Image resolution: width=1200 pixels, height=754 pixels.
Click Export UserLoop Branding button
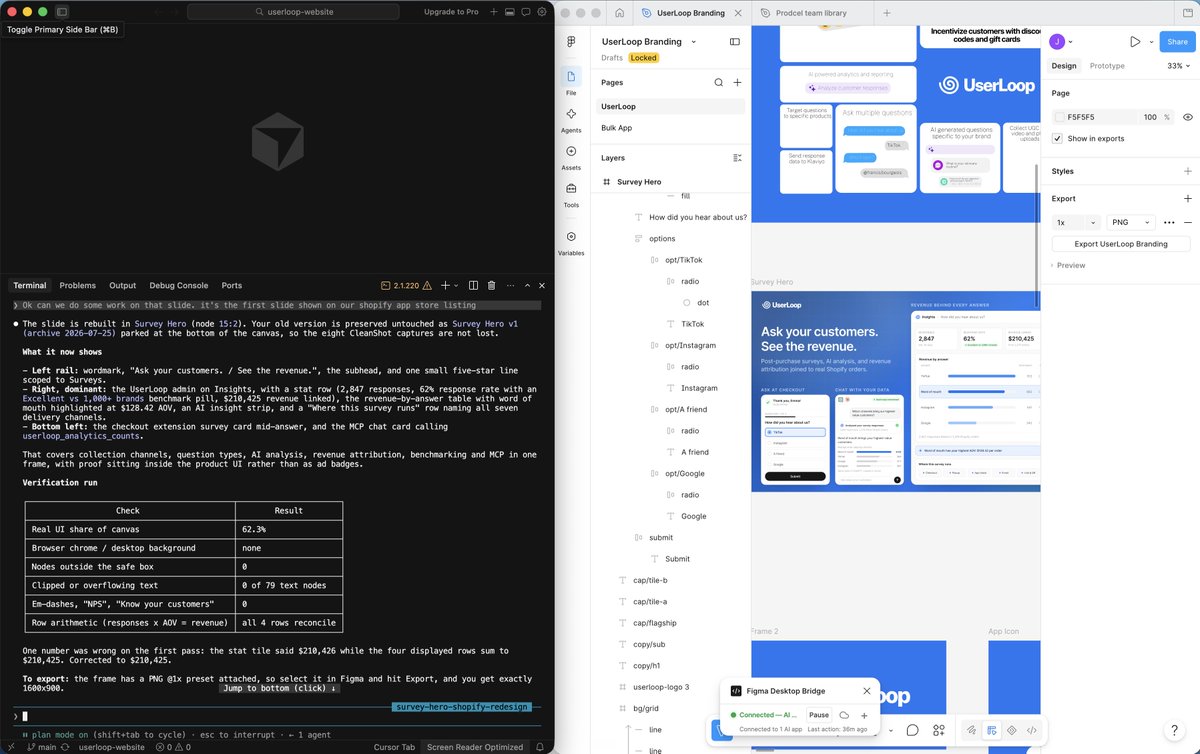[x=1121, y=244]
